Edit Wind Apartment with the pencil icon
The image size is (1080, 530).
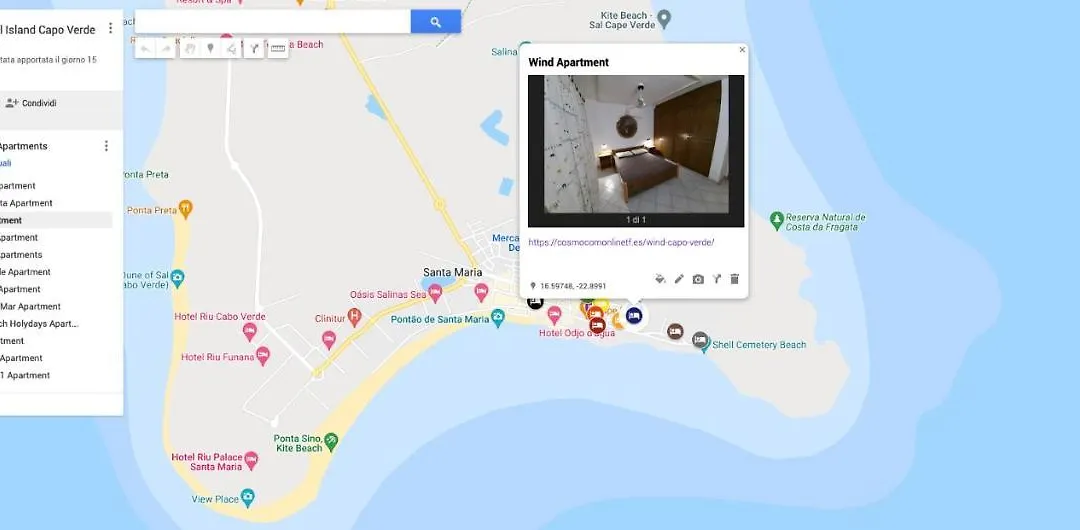click(x=679, y=279)
